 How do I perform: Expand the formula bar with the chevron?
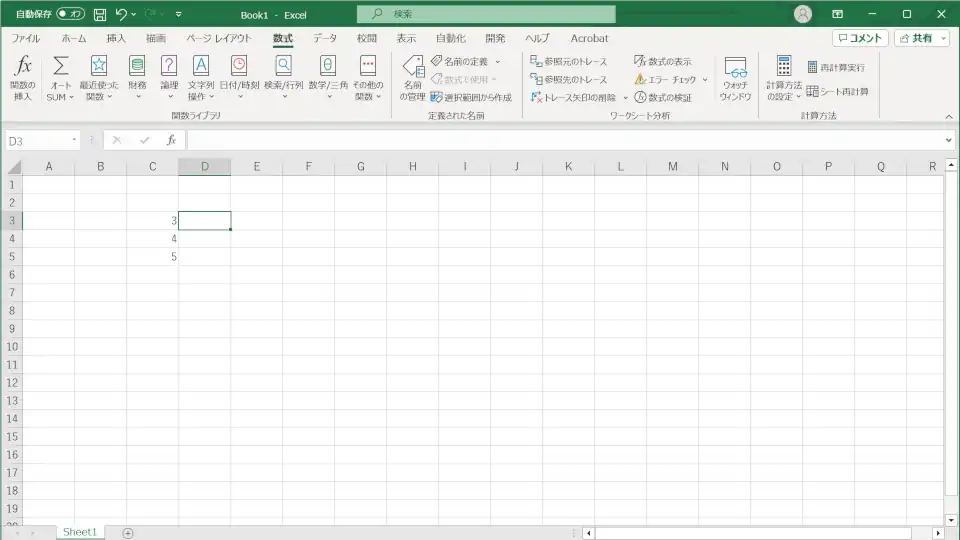coord(948,141)
